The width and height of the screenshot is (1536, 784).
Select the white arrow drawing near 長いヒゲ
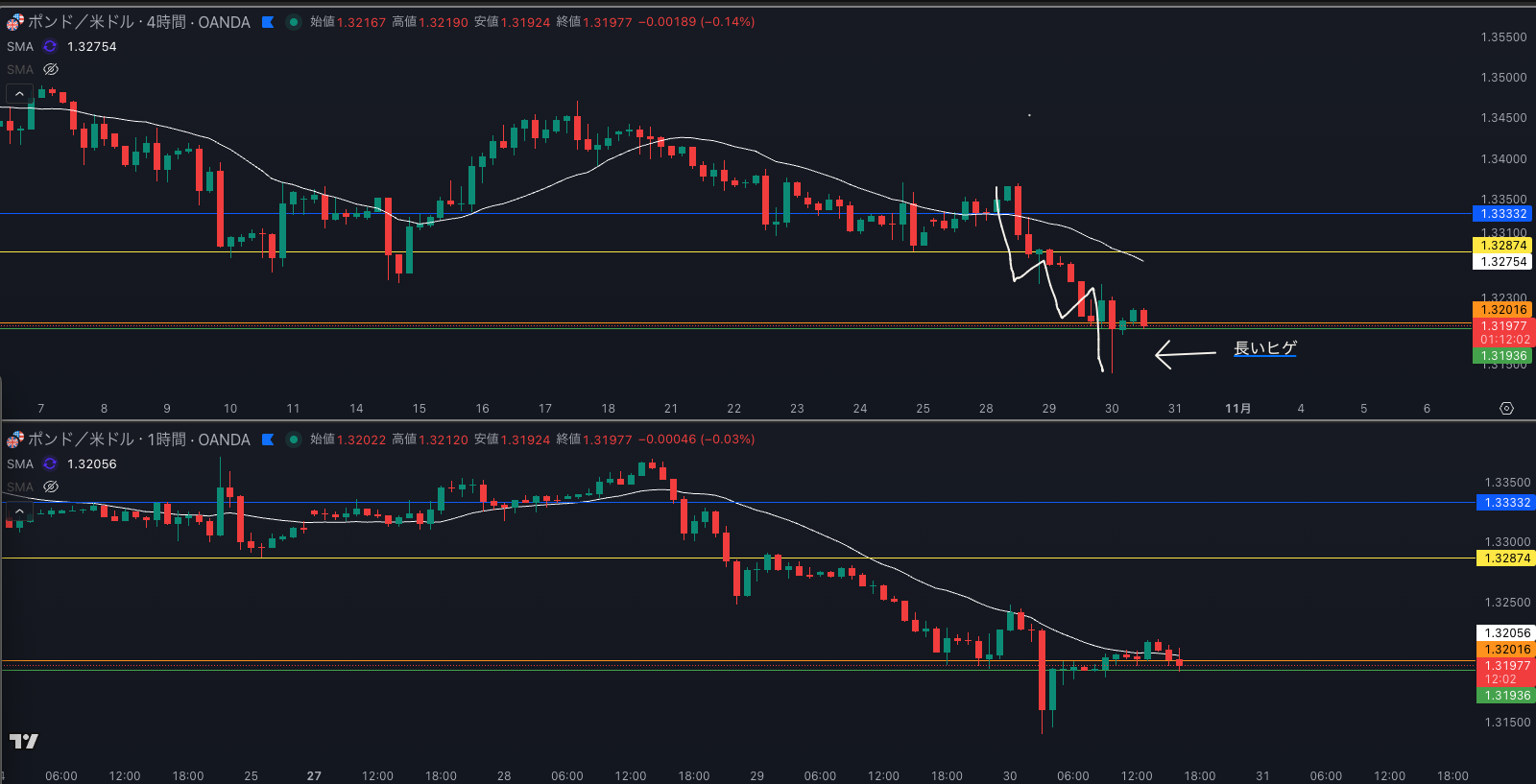point(1185,354)
